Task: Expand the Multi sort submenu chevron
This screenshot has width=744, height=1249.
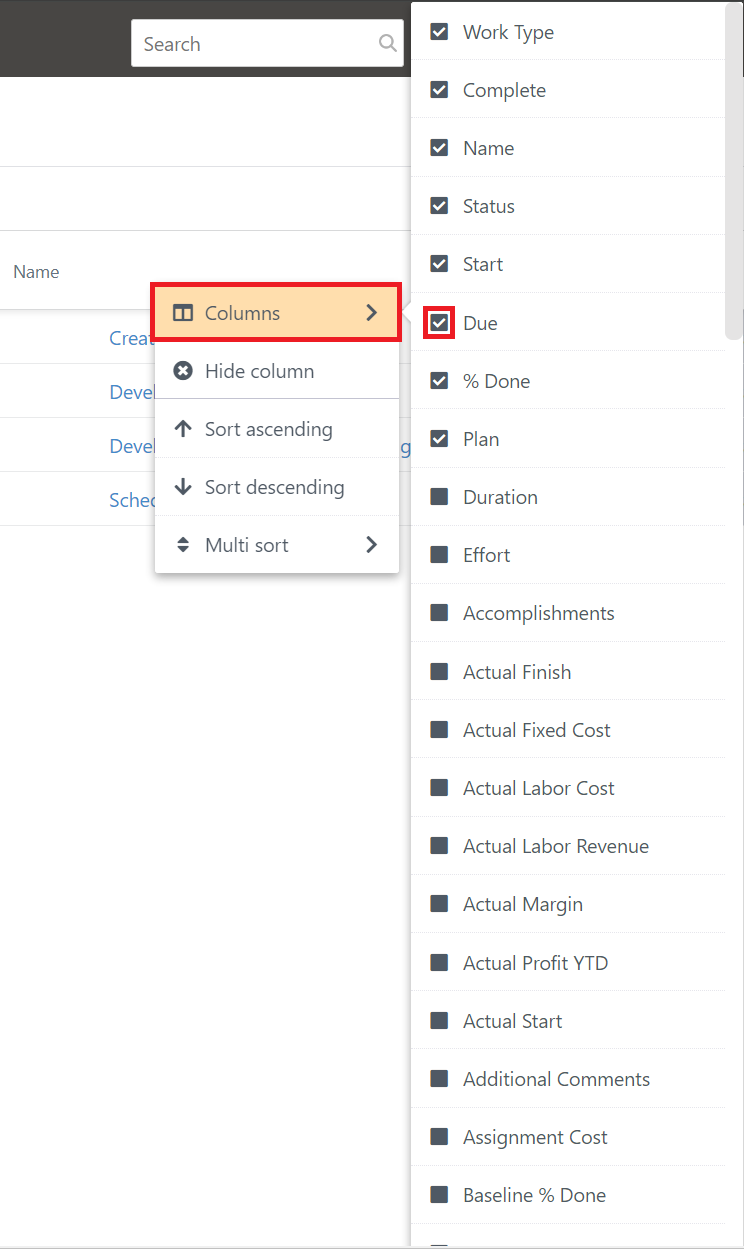Action: pyautogui.click(x=372, y=545)
